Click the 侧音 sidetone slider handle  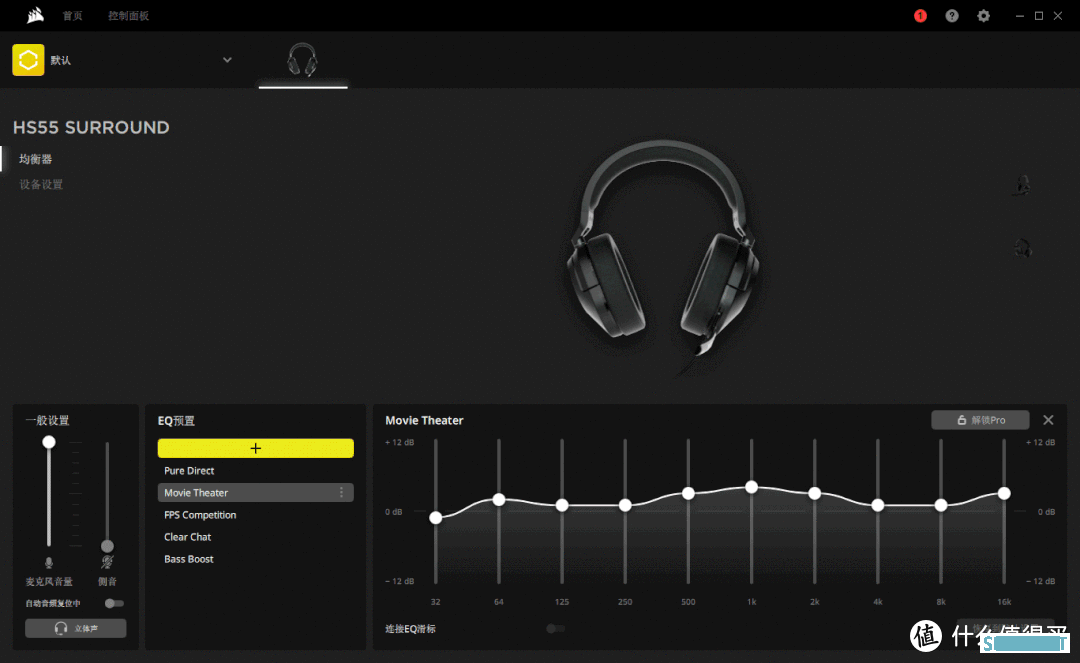[x=107, y=546]
